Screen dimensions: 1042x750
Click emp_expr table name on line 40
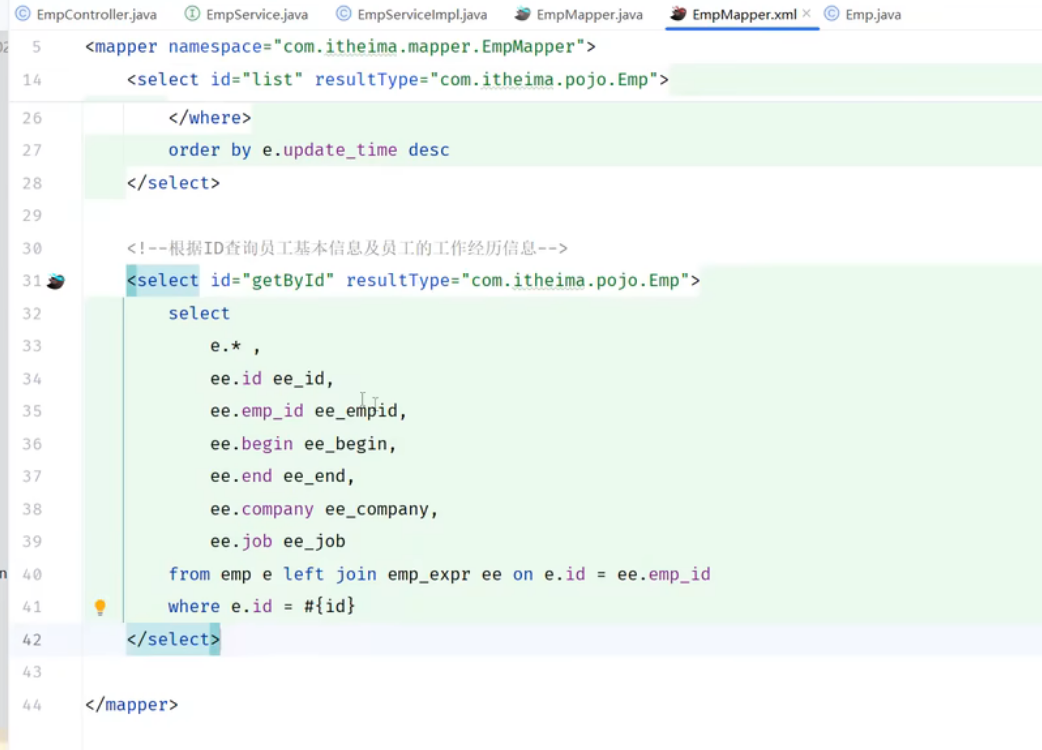(x=429, y=574)
